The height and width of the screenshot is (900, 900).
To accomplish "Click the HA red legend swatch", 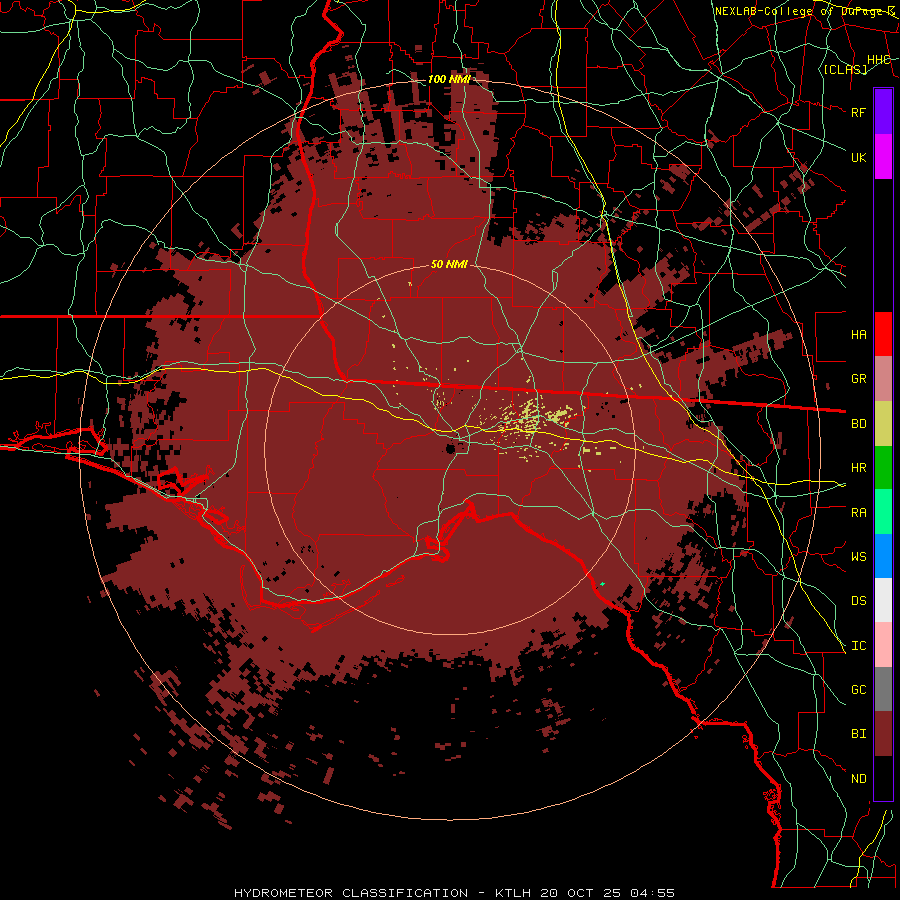I will 883,334.
